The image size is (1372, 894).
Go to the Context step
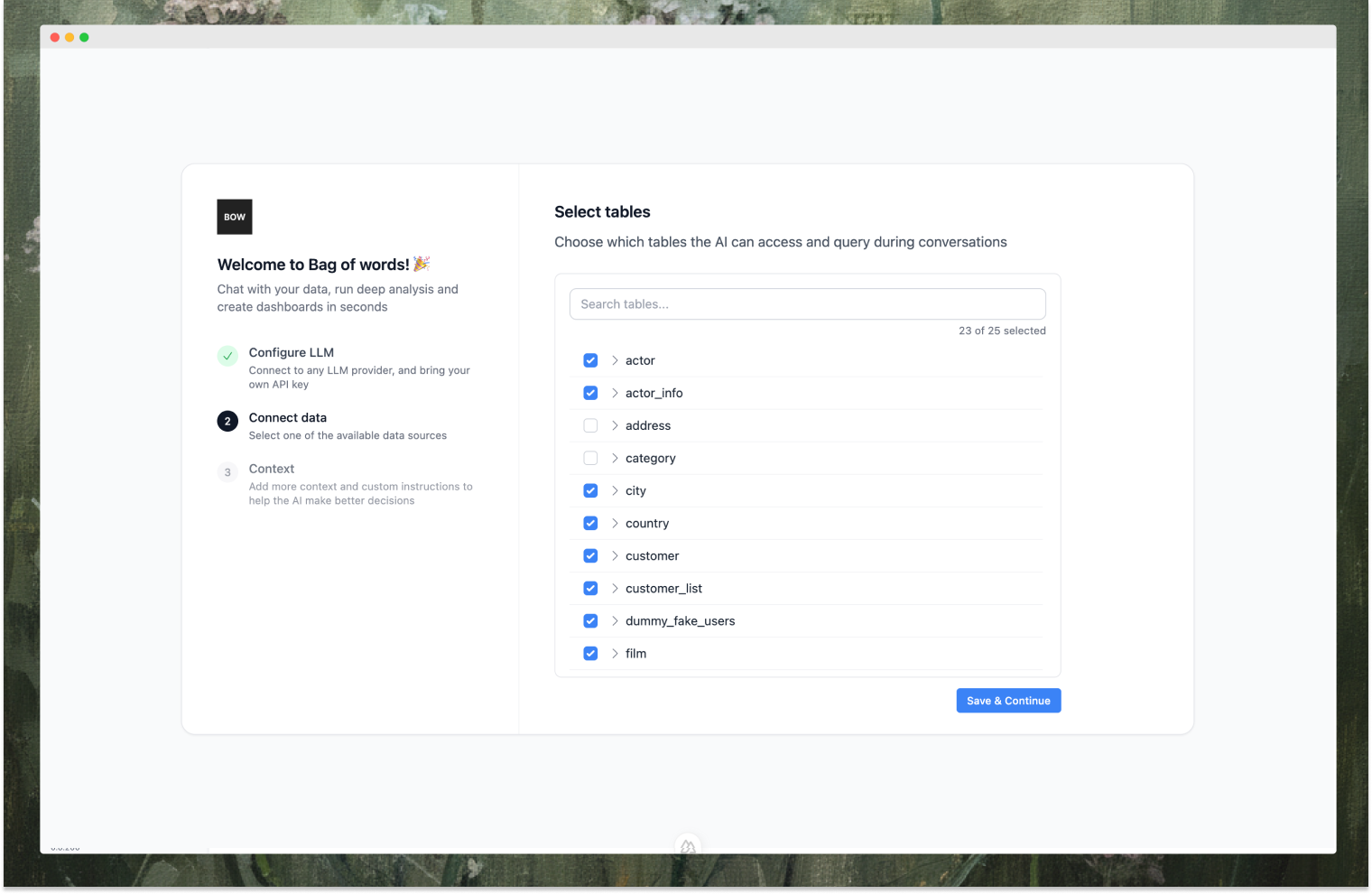click(x=272, y=469)
